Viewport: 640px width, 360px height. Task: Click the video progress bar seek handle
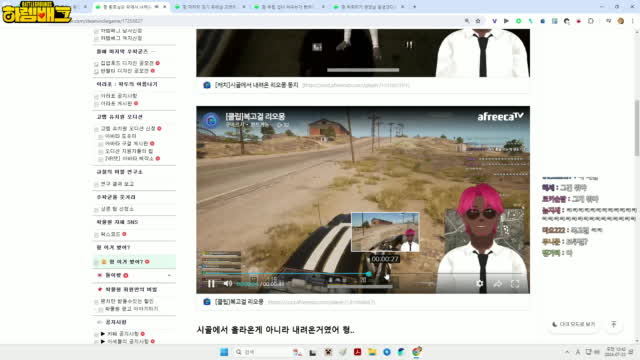tap(369, 273)
